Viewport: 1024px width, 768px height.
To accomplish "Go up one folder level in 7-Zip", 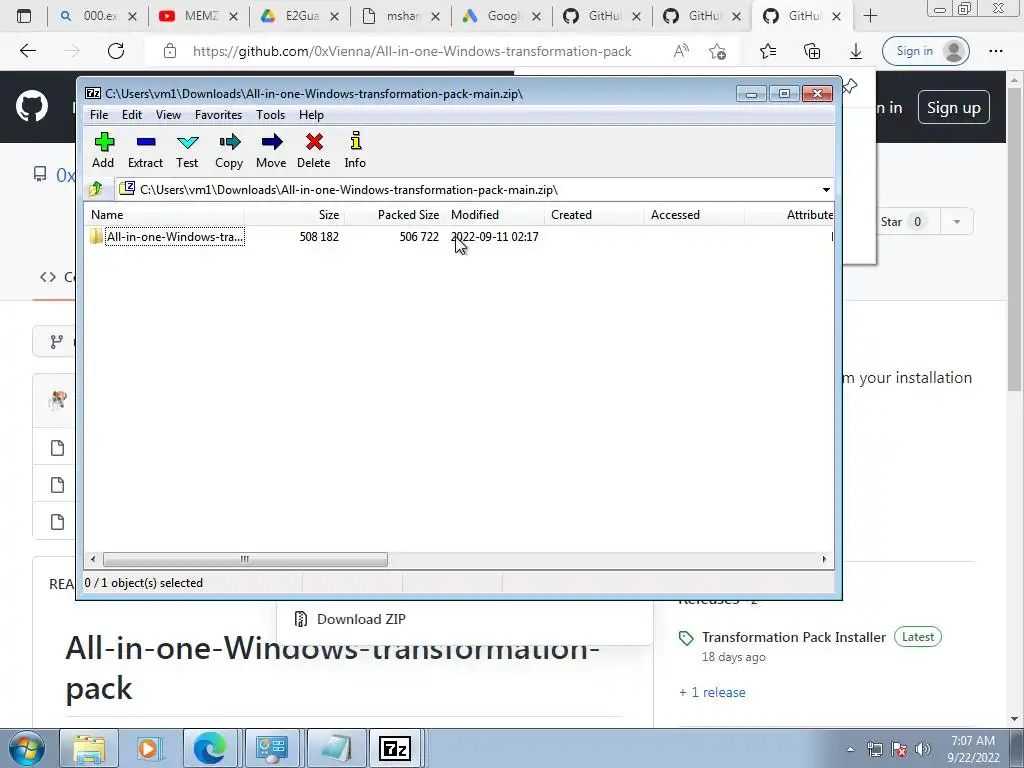I will (96, 189).
